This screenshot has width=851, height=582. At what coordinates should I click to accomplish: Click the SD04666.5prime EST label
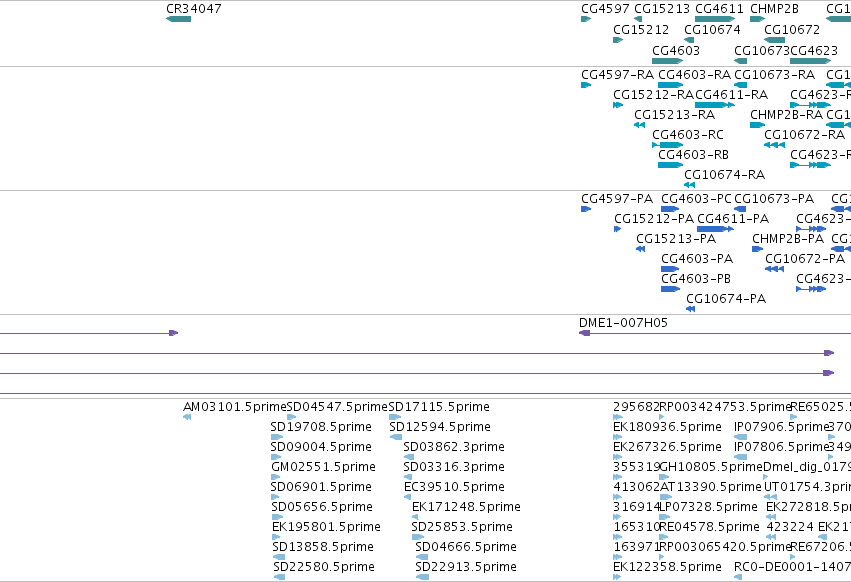click(466, 547)
